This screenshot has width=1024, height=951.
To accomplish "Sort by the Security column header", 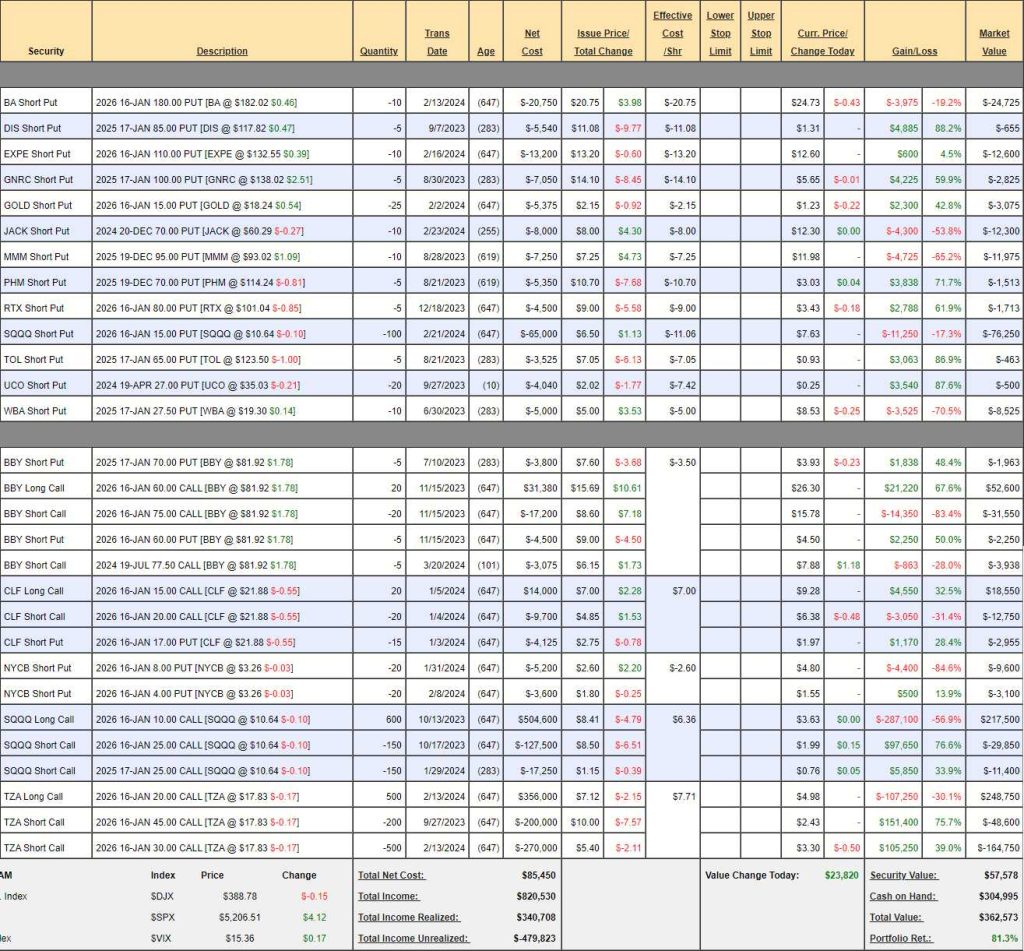I will tap(46, 51).
